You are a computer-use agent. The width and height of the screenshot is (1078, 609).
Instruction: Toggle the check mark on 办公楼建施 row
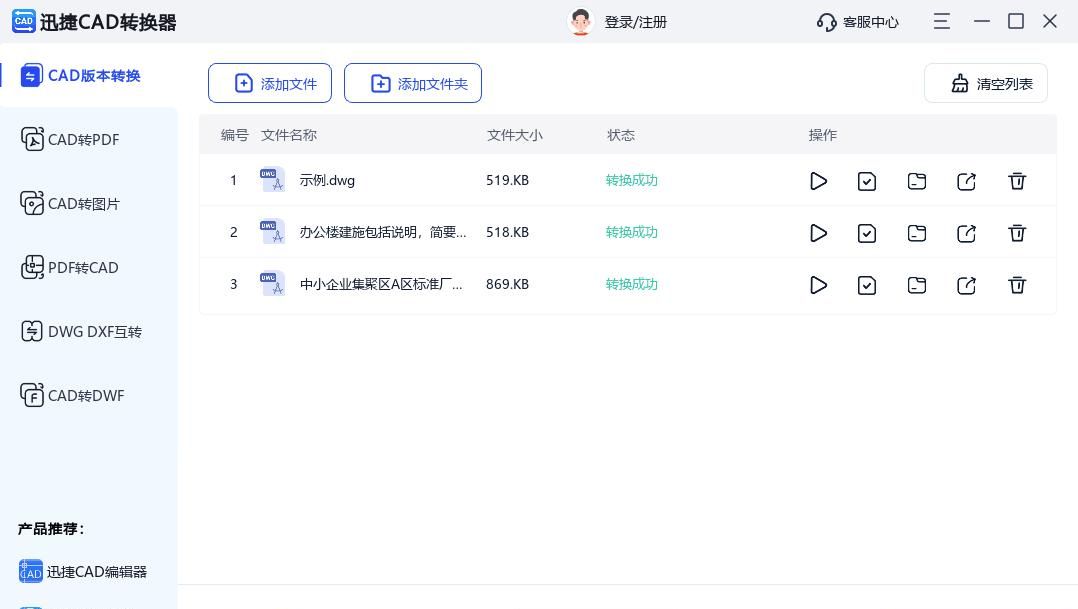[867, 233]
